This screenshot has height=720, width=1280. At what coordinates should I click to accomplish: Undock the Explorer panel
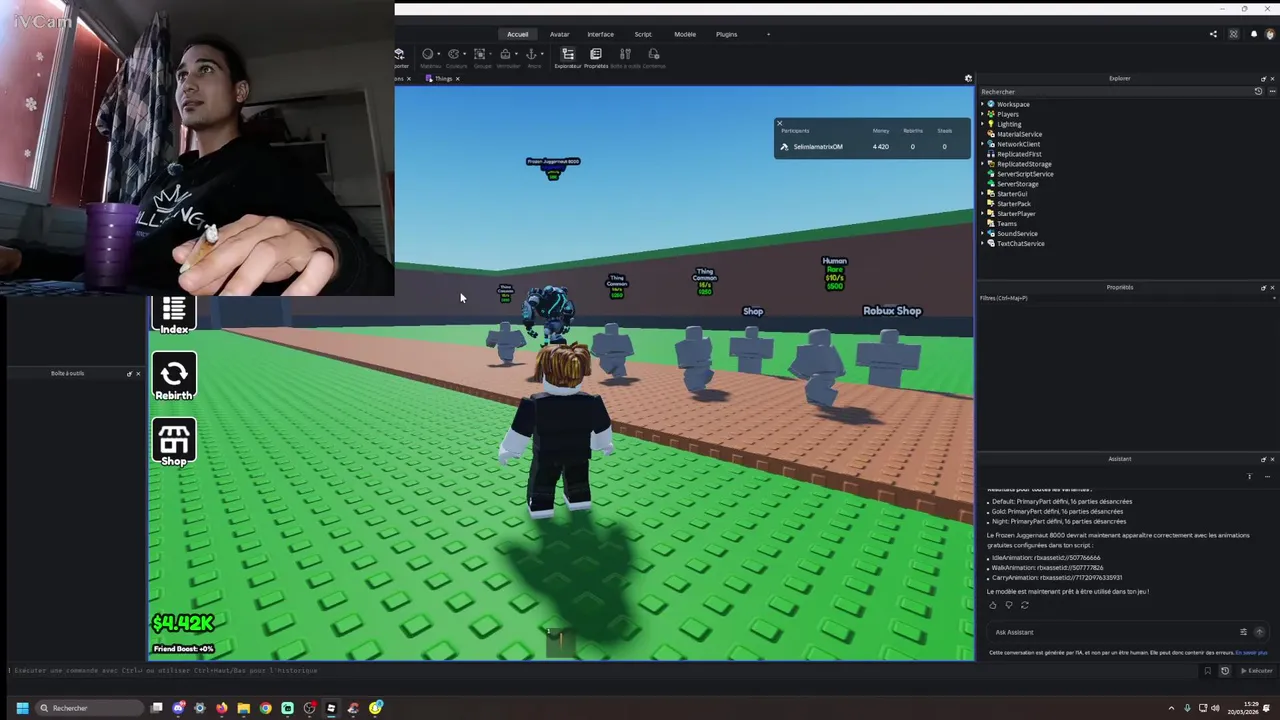[1263, 78]
